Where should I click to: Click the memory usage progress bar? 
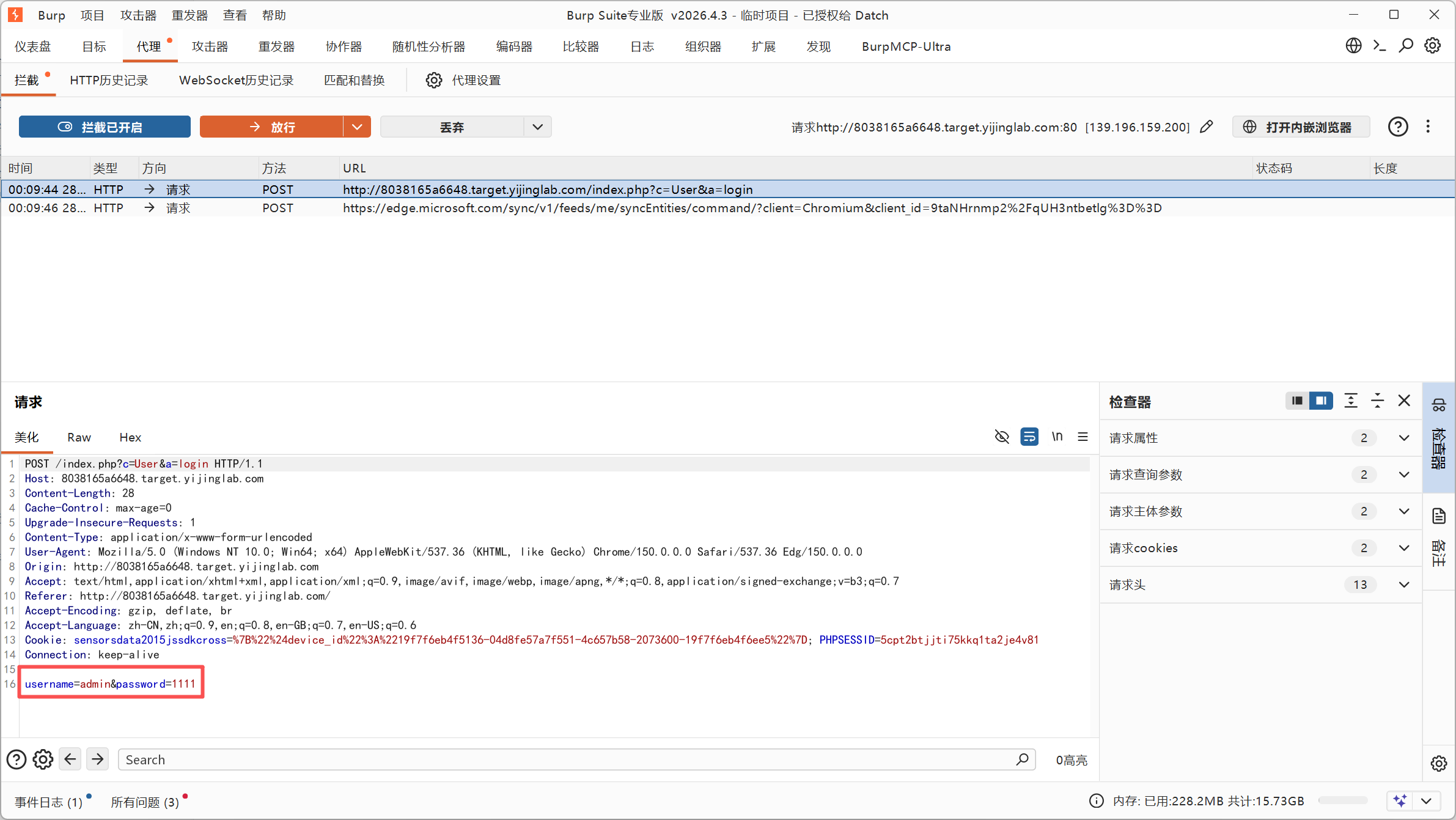tap(1342, 800)
